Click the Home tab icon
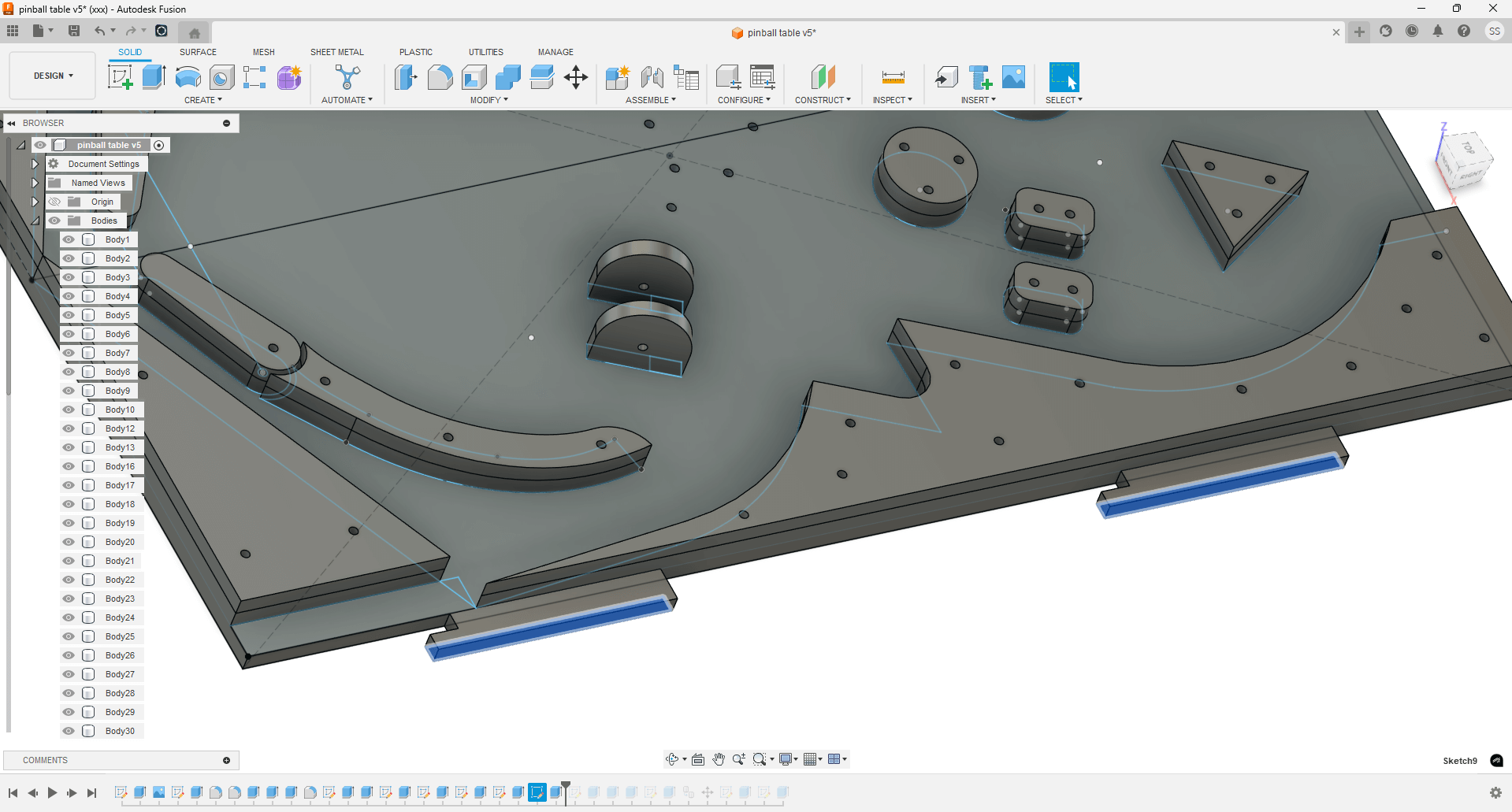Screen dimensions: 1512x812 (x=195, y=32)
